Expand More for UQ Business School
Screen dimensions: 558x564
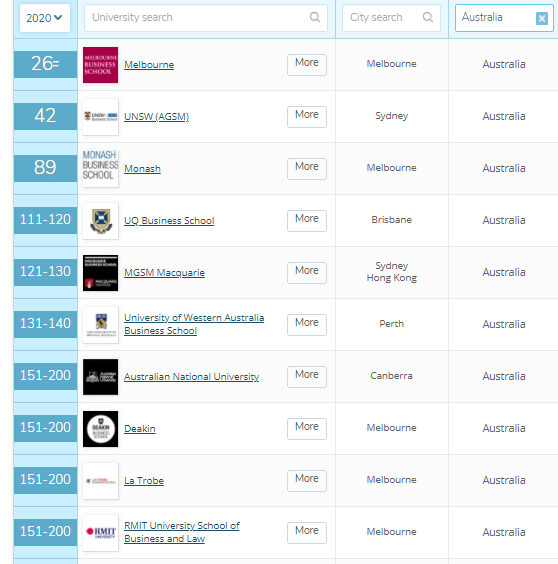click(307, 221)
